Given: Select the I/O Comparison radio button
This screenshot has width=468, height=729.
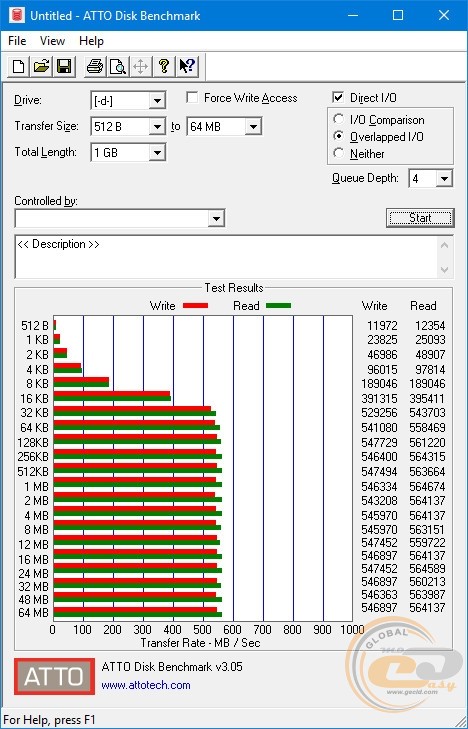Looking at the screenshot, I should (339, 119).
